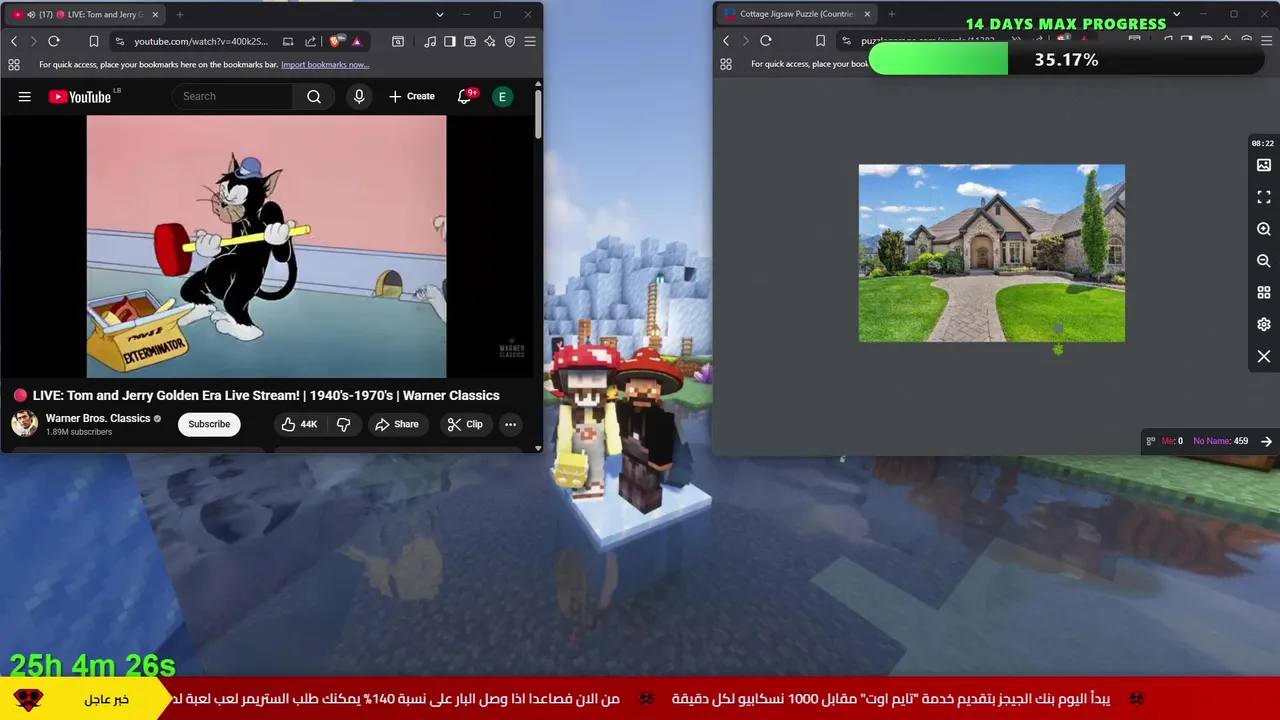Go back in the puzzle browser window

(x=726, y=41)
